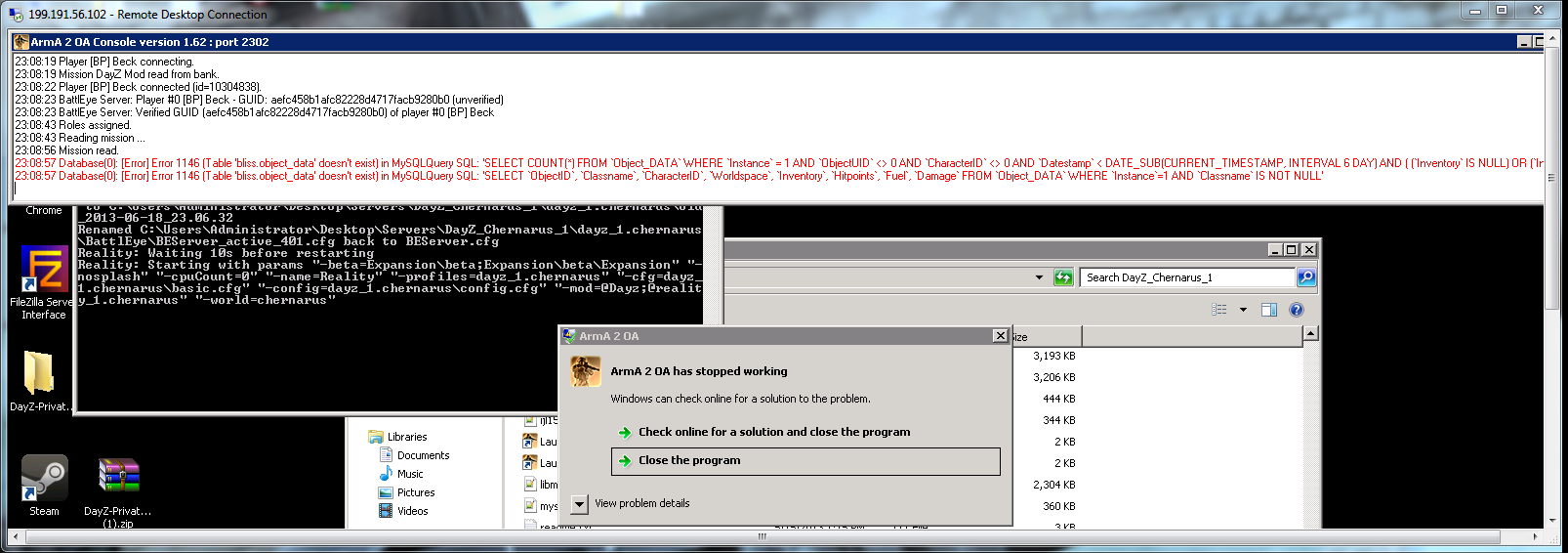Viewport: 1568px width, 553px height.
Task: Click the Libraries icon in navigation pane
Action: (376, 437)
